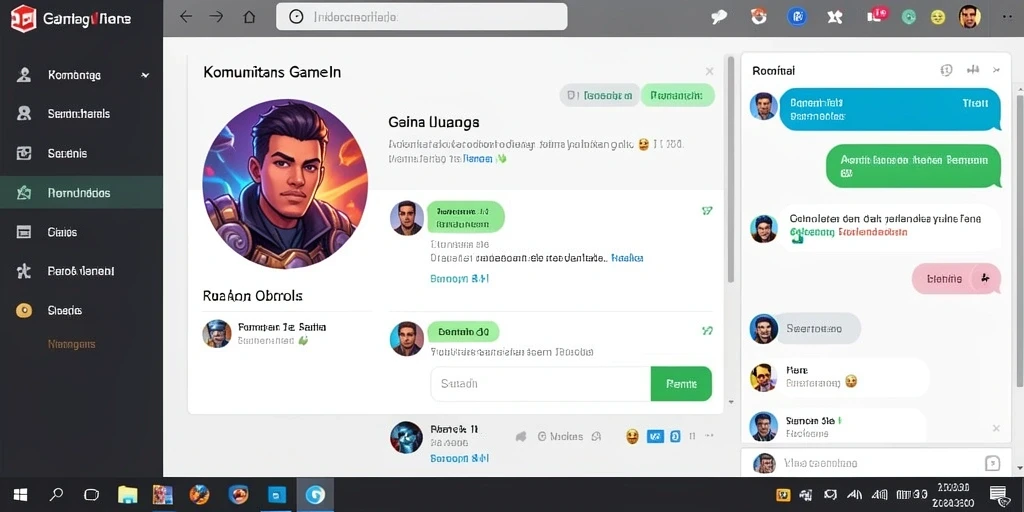Expand the Komantaga sidebar chevron
Viewport: 1024px width, 512px height.
point(145,76)
